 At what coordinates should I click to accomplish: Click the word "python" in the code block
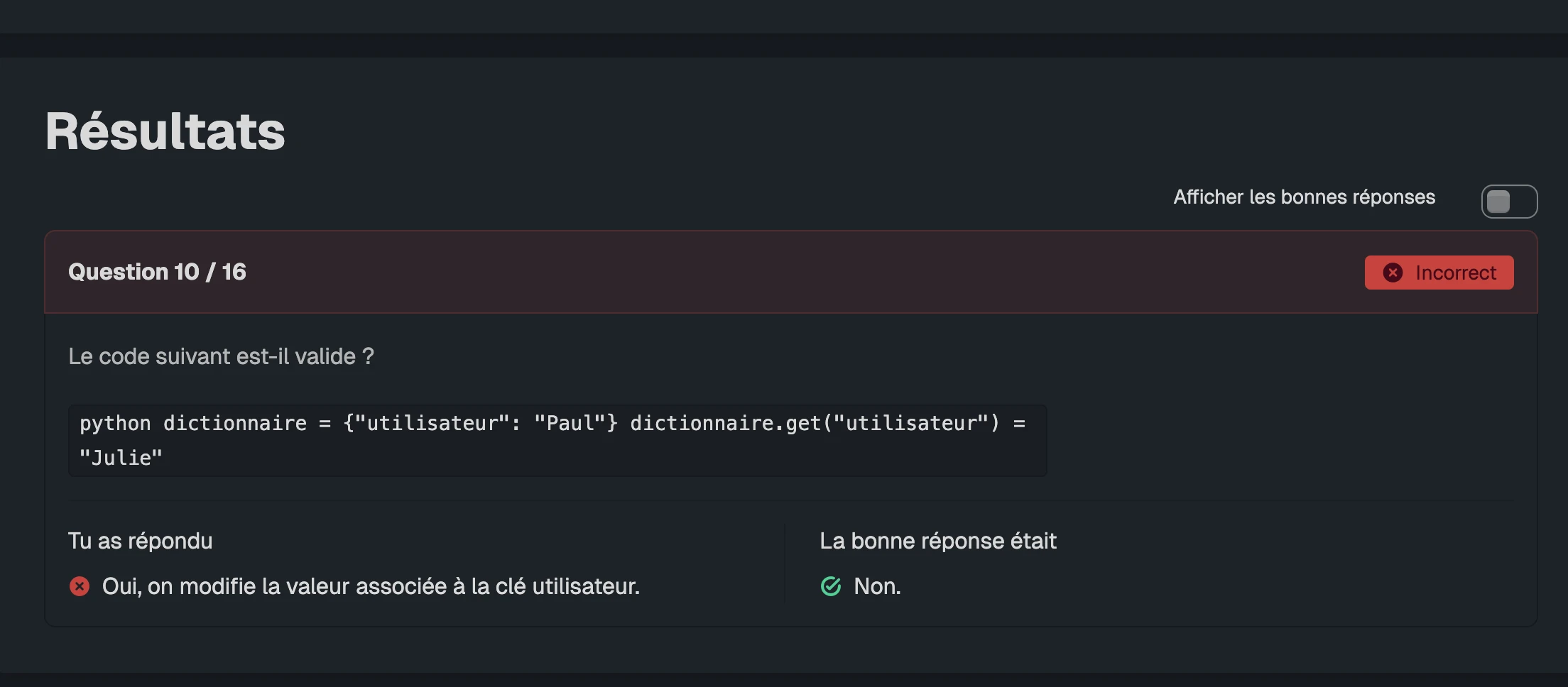(x=115, y=423)
